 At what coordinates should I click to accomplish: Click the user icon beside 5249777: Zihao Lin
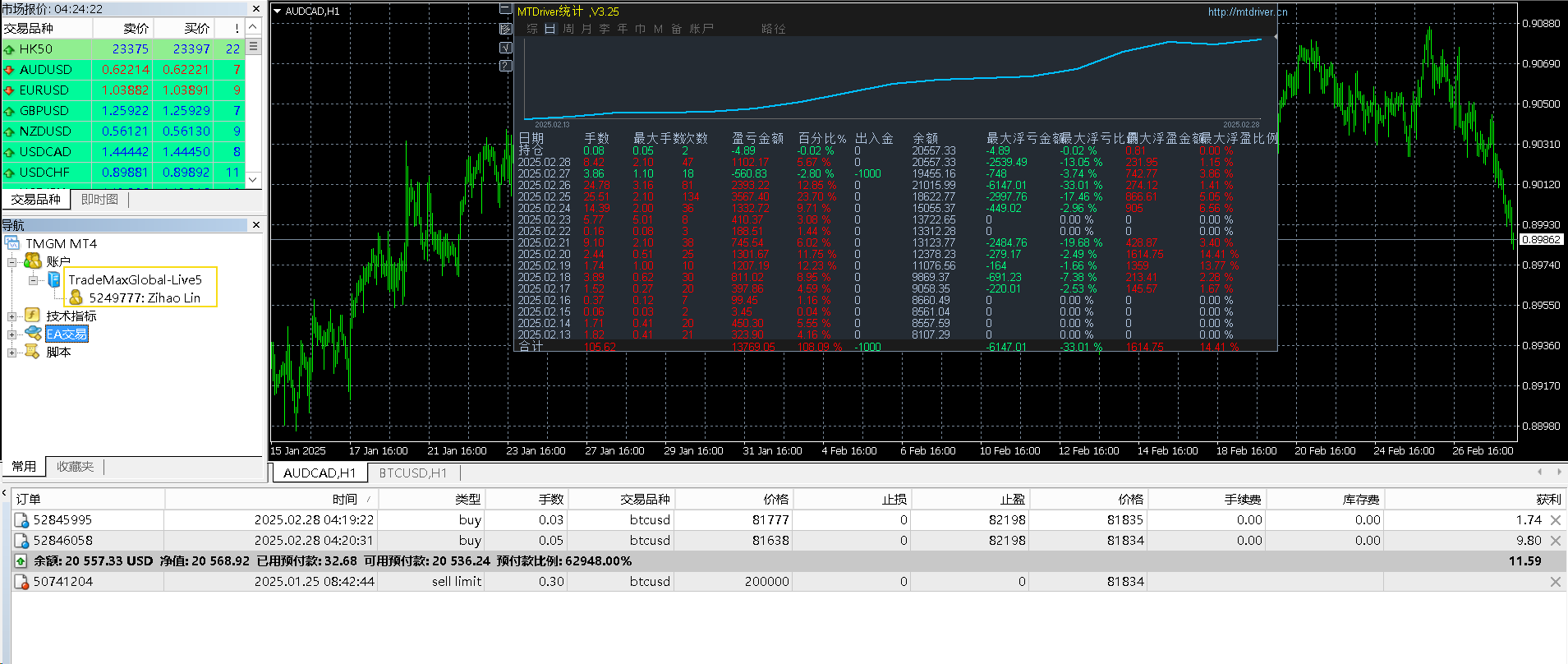[x=76, y=297]
